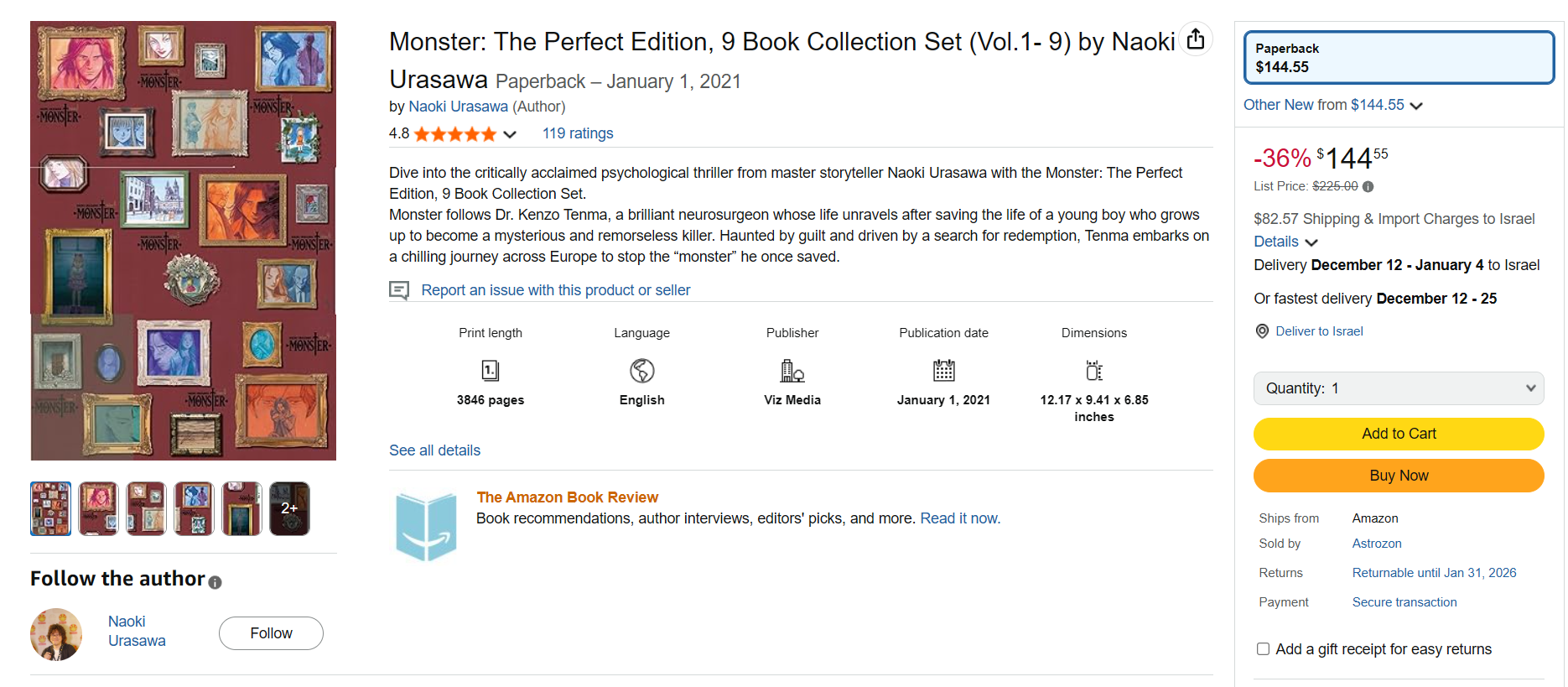This screenshot has height=687, width=1568.
Task: Click the Print length page icon
Action: pos(491,370)
